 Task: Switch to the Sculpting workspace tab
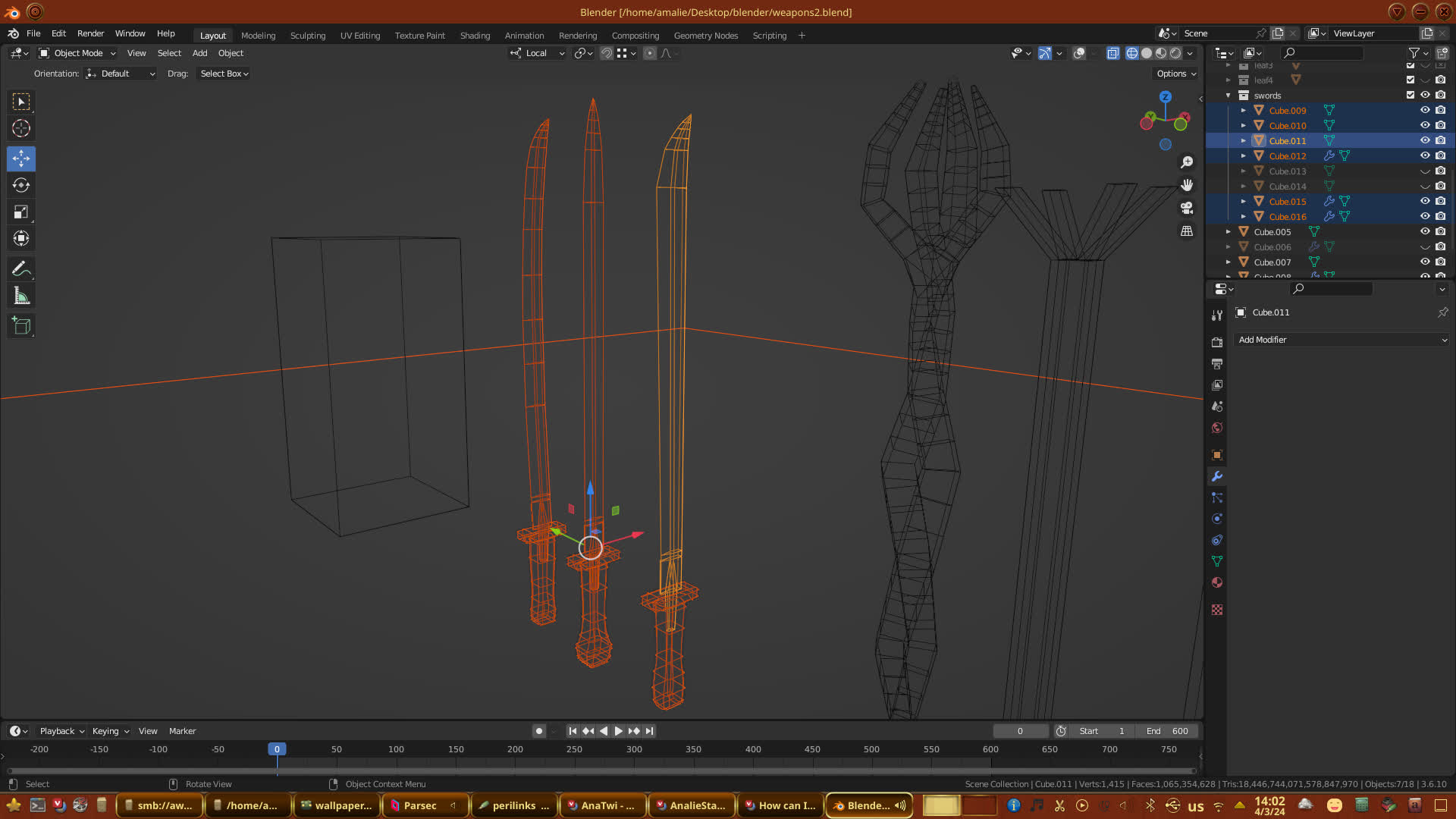pos(307,36)
